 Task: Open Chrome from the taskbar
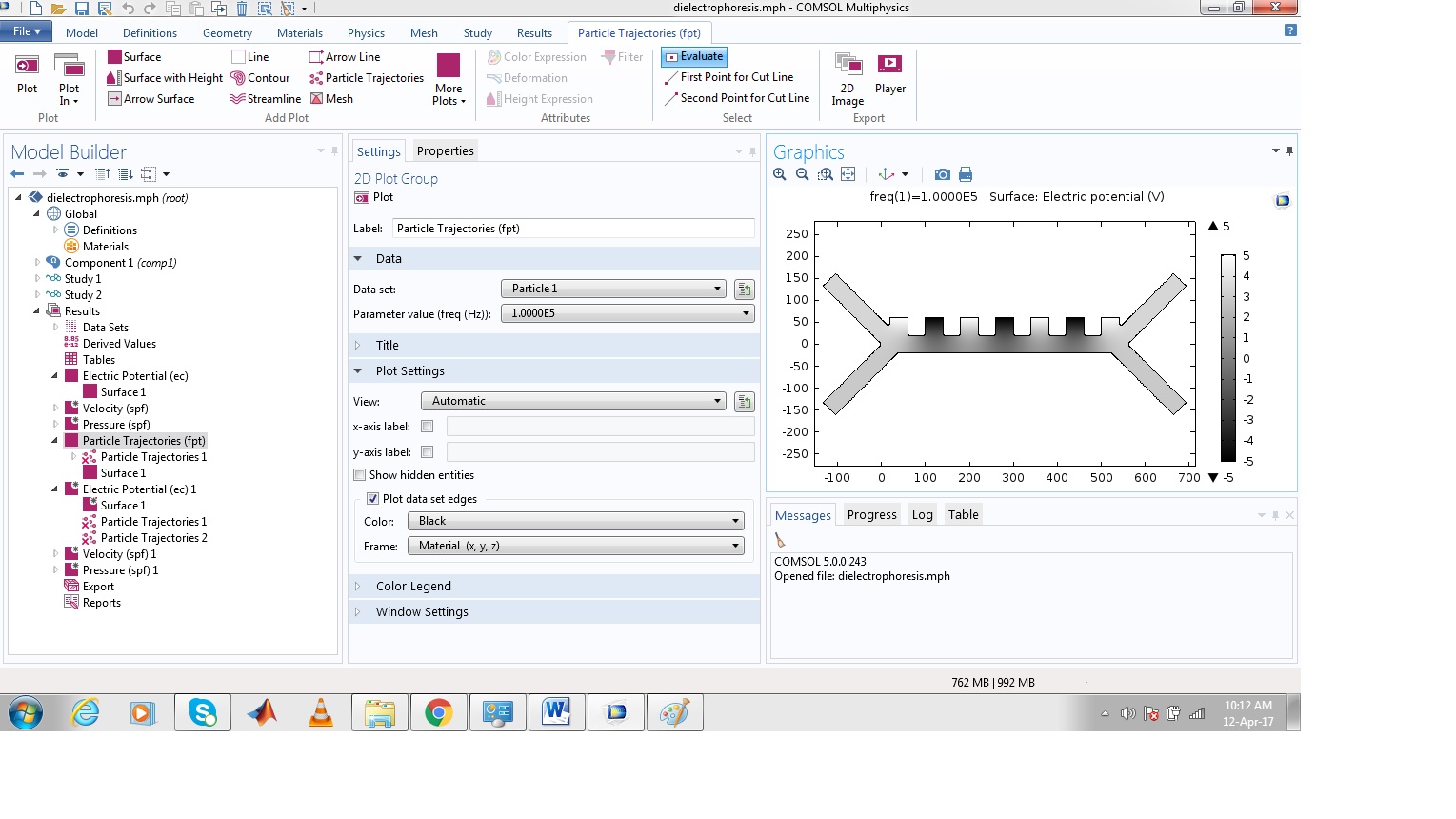[x=438, y=712]
